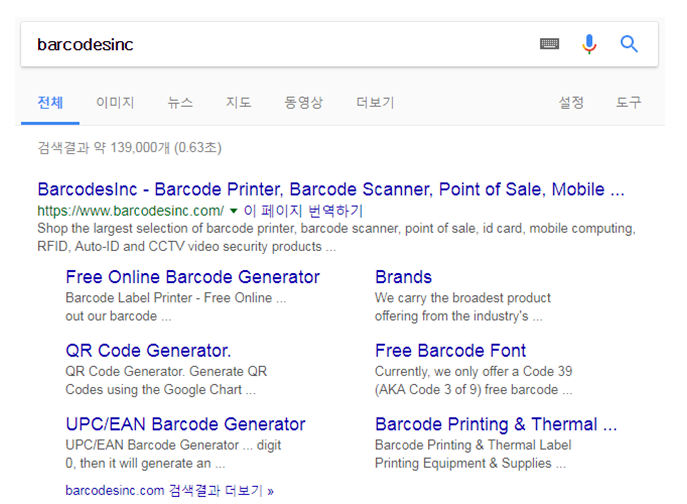Click text 'out our barcode ...'
Viewport: 687px width, 504px height.
tap(118, 316)
